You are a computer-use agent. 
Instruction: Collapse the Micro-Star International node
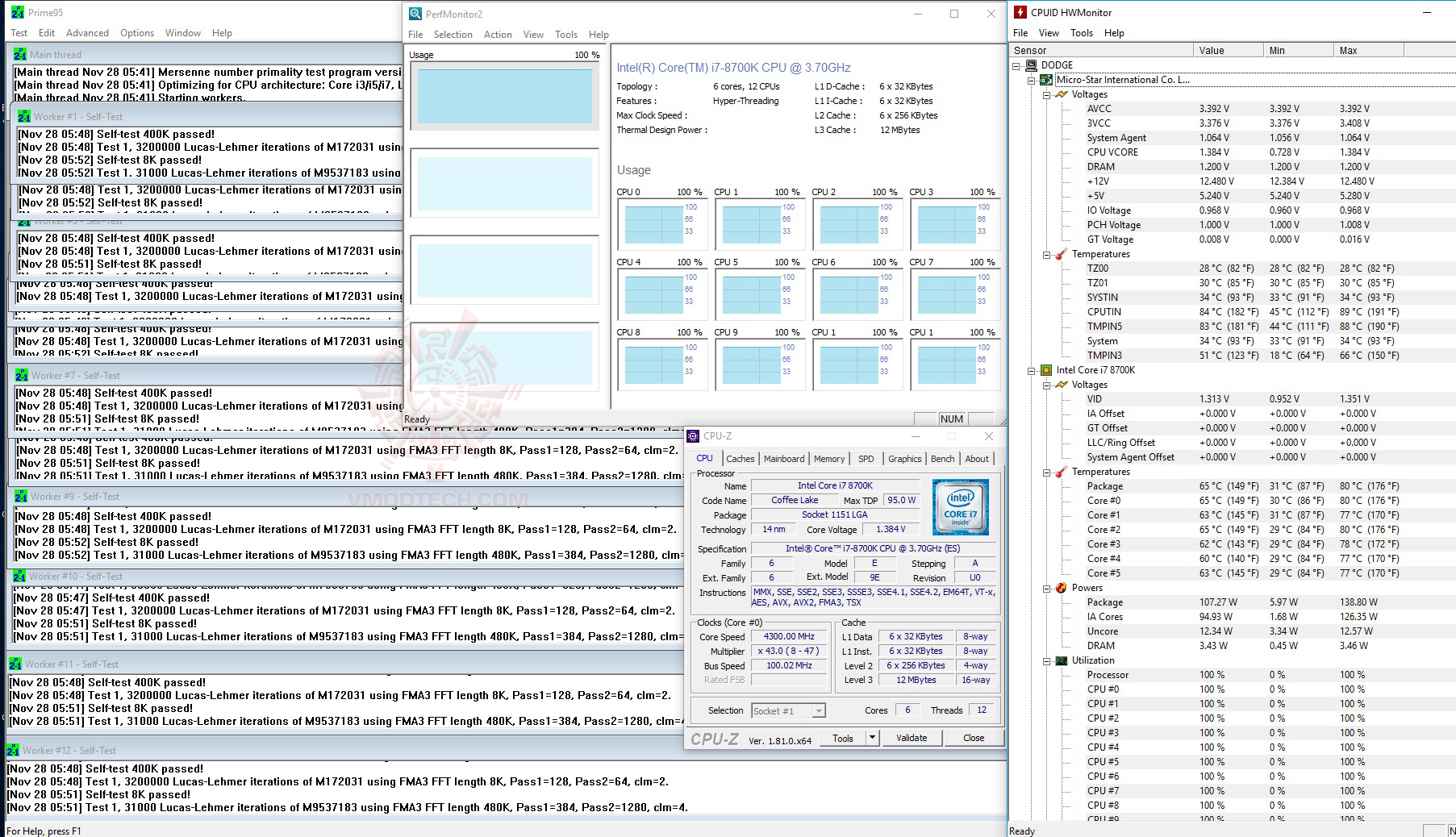1032,81
